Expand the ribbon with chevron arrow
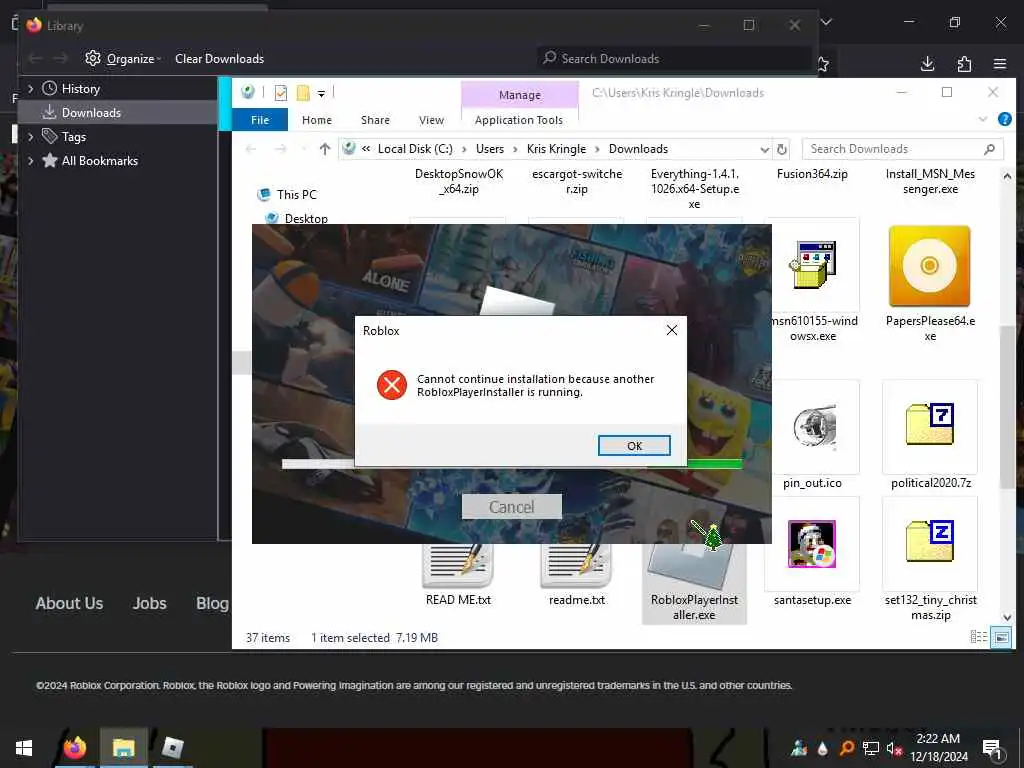1024x768 pixels. click(982, 119)
